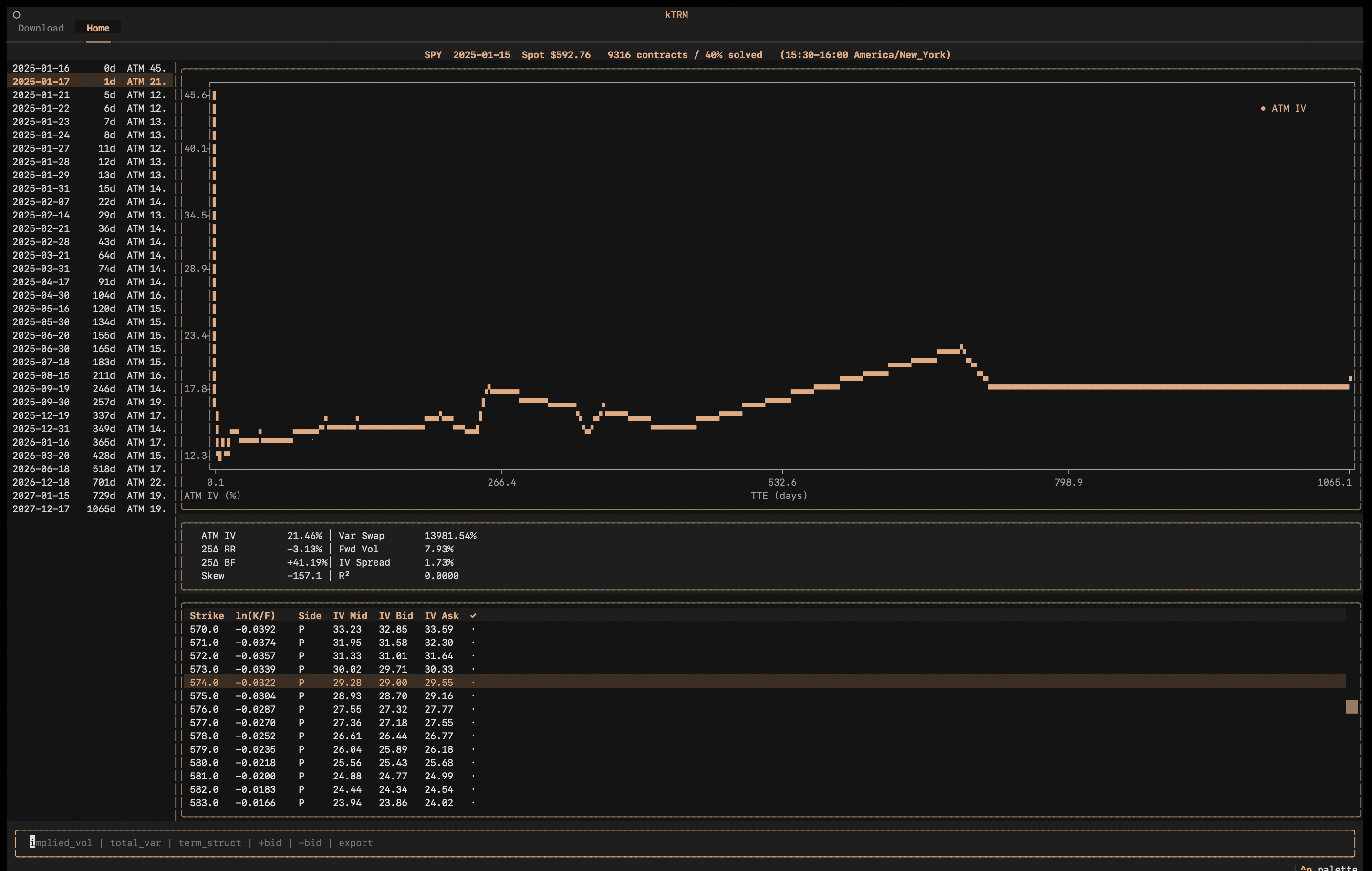
Task: Click the export command suggestion
Action: pos(355,843)
